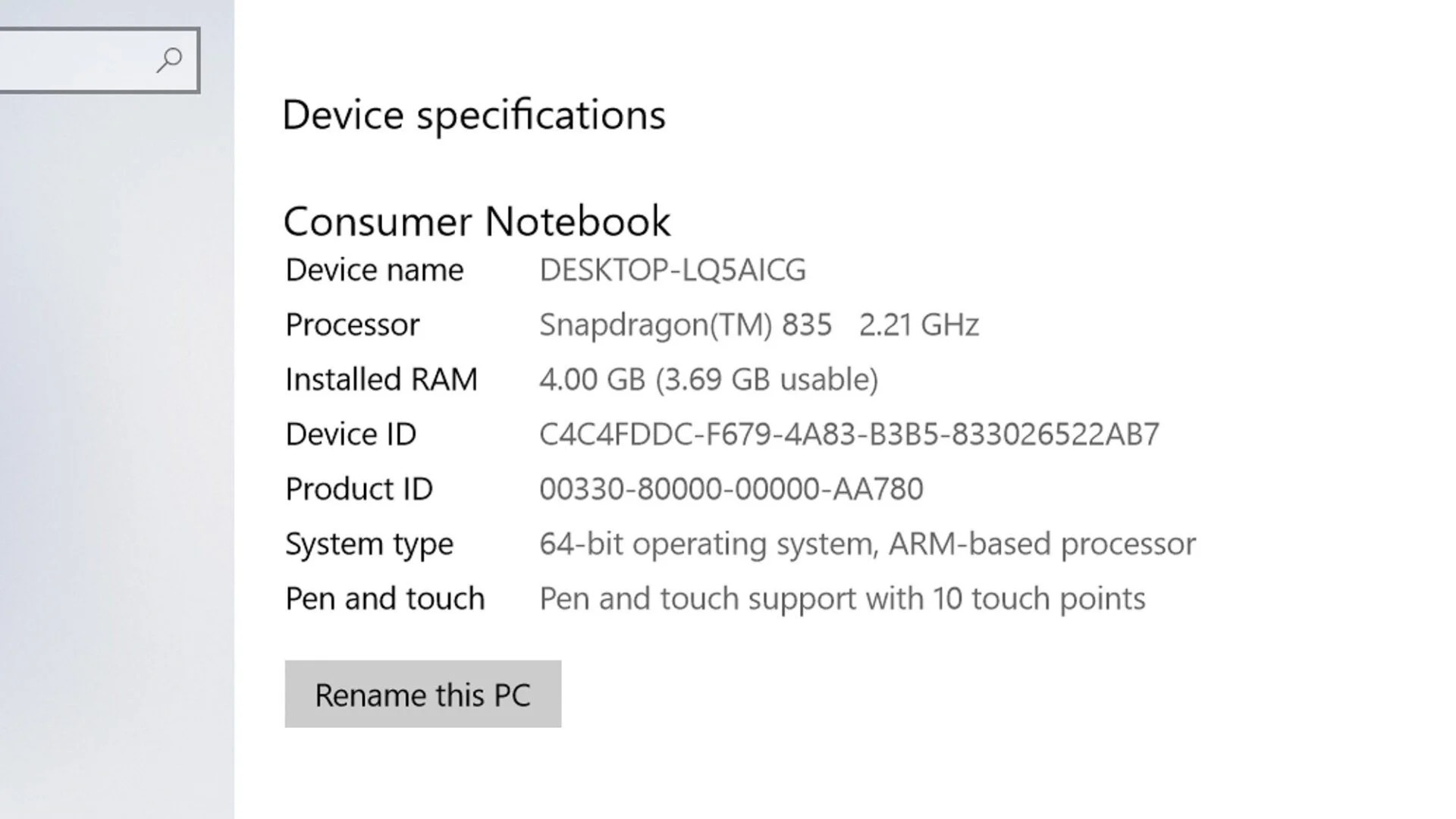Click the Processor label
Screen dimensions: 1456x819
click(351, 325)
